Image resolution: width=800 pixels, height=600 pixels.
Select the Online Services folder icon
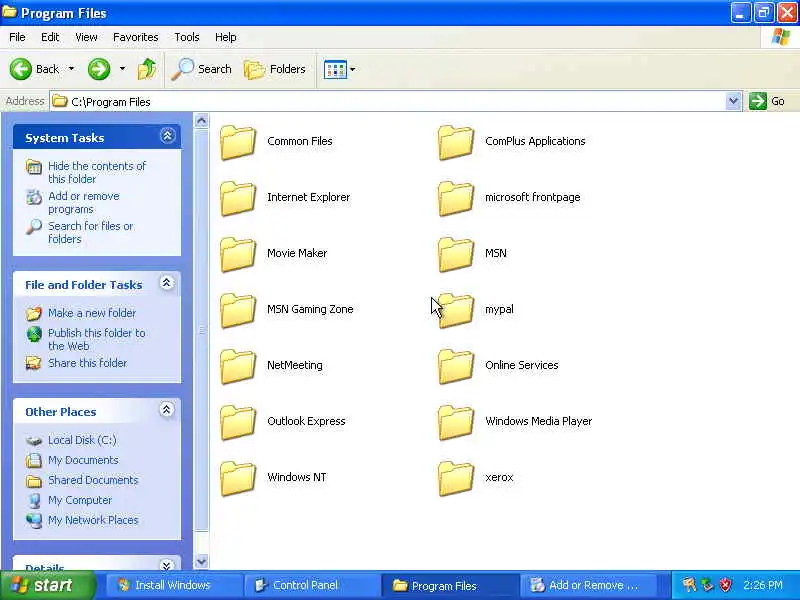pos(456,366)
